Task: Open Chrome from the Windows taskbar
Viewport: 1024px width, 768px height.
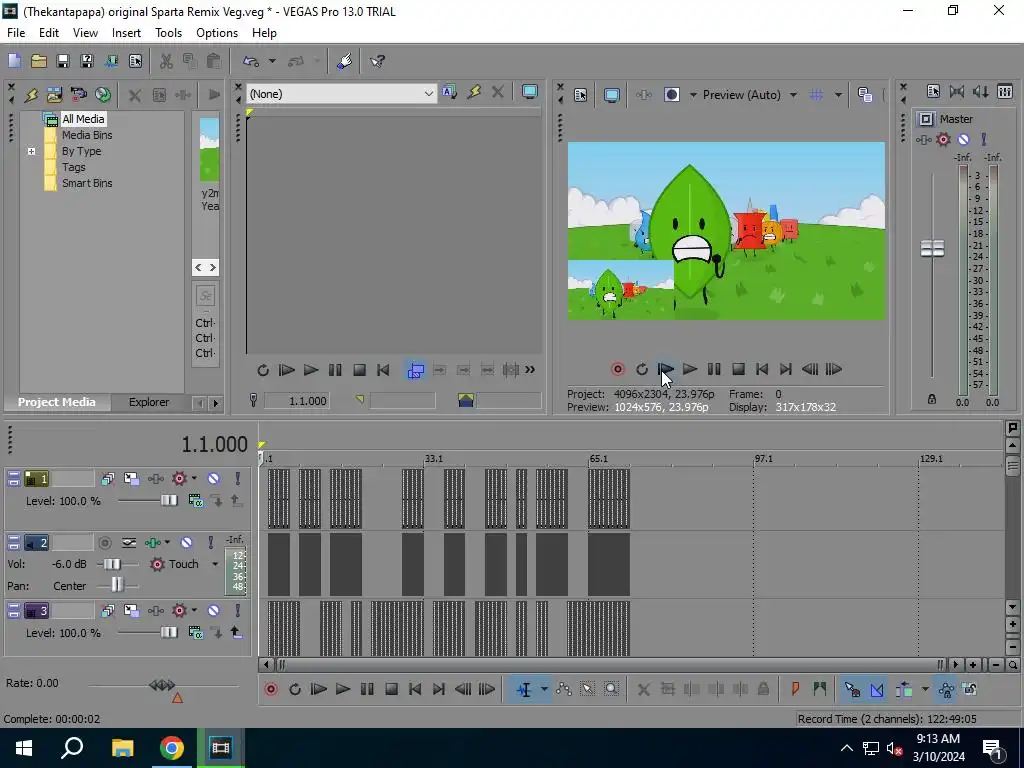Action: [x=172, y=748]
